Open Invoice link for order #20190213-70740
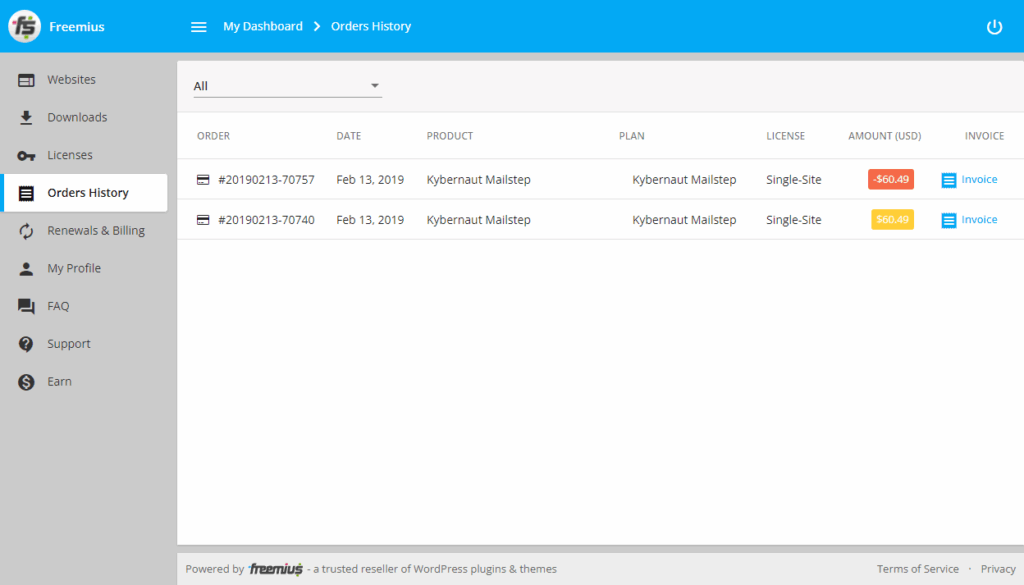Viewport: 1024px width, 585px height. click(979, 220)
